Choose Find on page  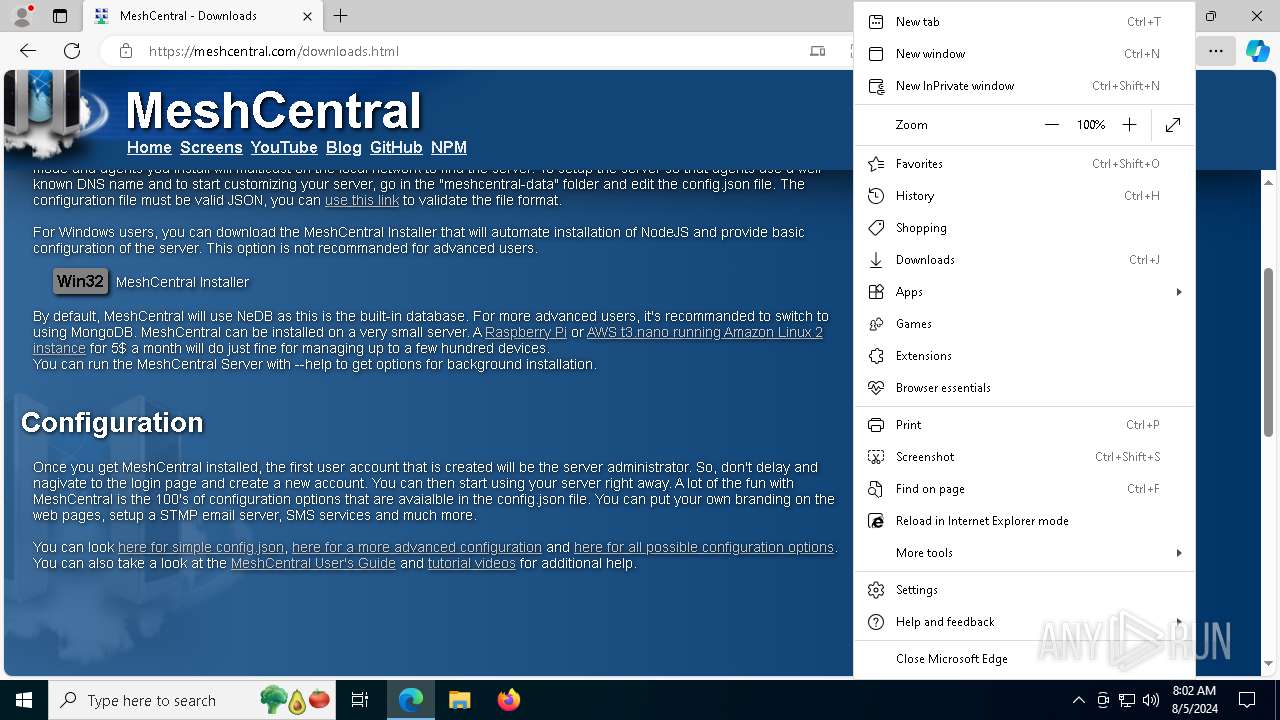tap(1024, 488)
